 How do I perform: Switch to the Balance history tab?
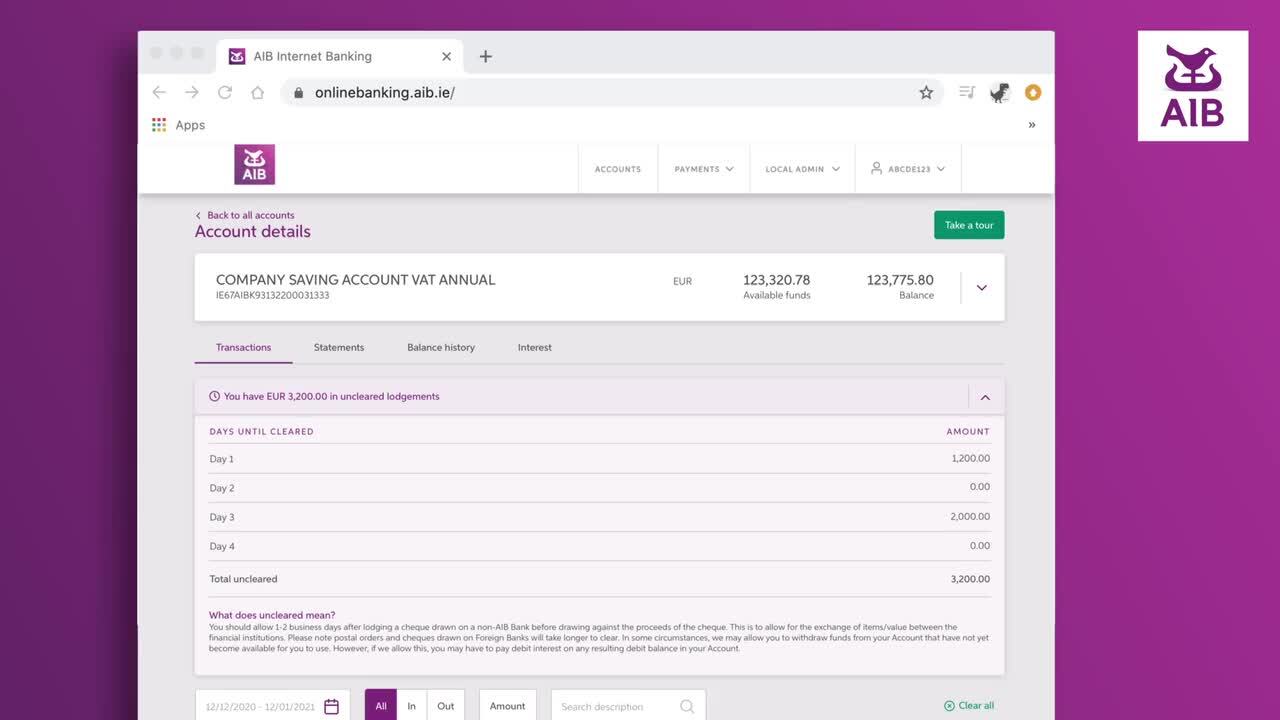click(440, 347)
